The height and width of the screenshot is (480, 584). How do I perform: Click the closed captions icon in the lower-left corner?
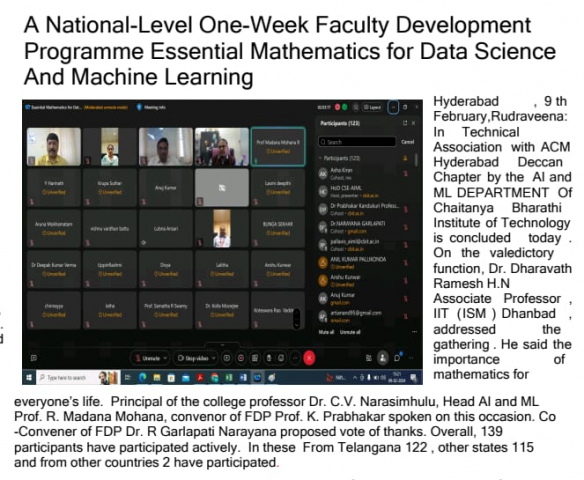pos(34,358)
